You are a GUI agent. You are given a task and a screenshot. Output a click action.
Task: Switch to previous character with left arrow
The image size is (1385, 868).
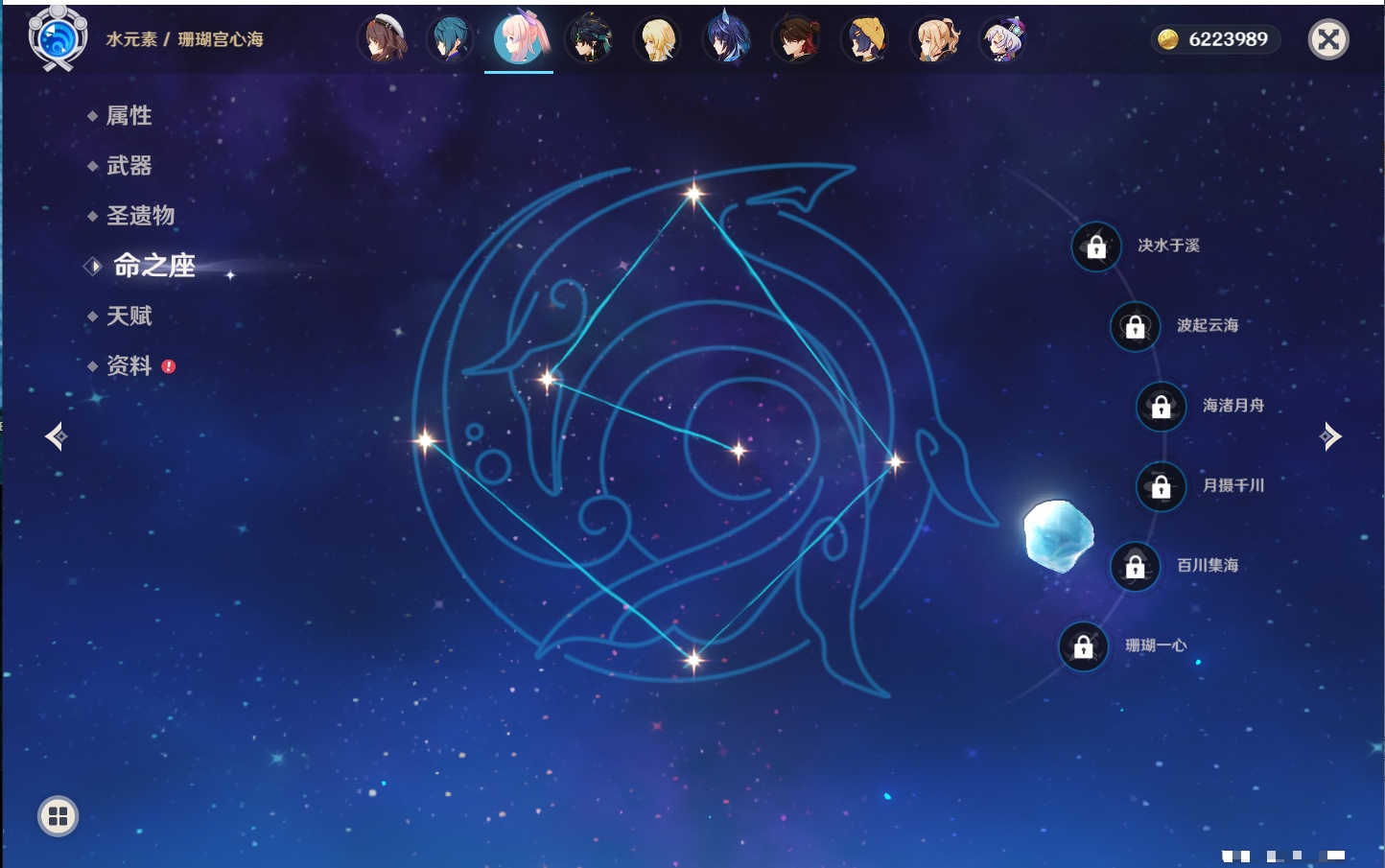coord(56,436)
